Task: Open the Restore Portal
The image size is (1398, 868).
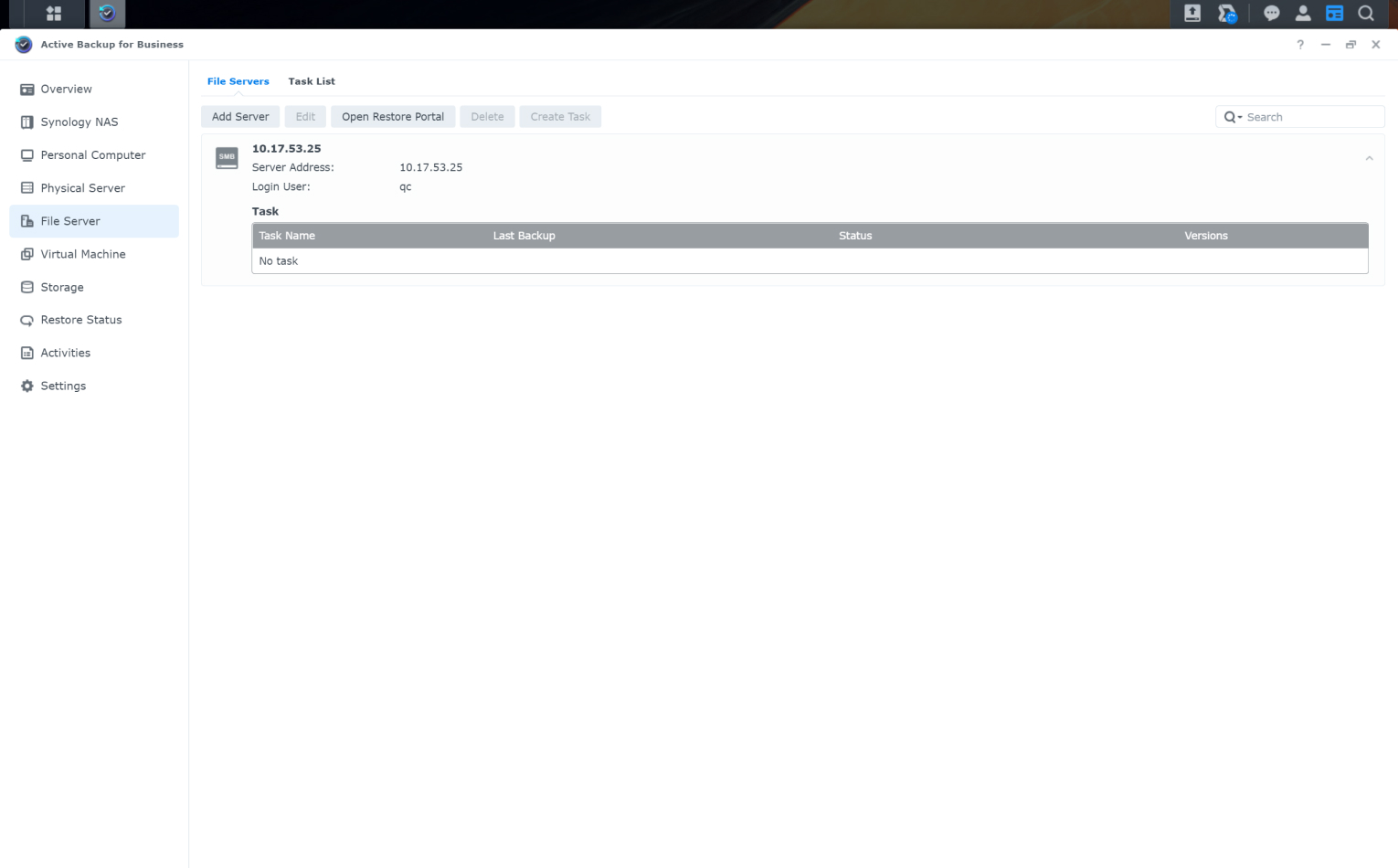Action: click(x=392, y=116)
